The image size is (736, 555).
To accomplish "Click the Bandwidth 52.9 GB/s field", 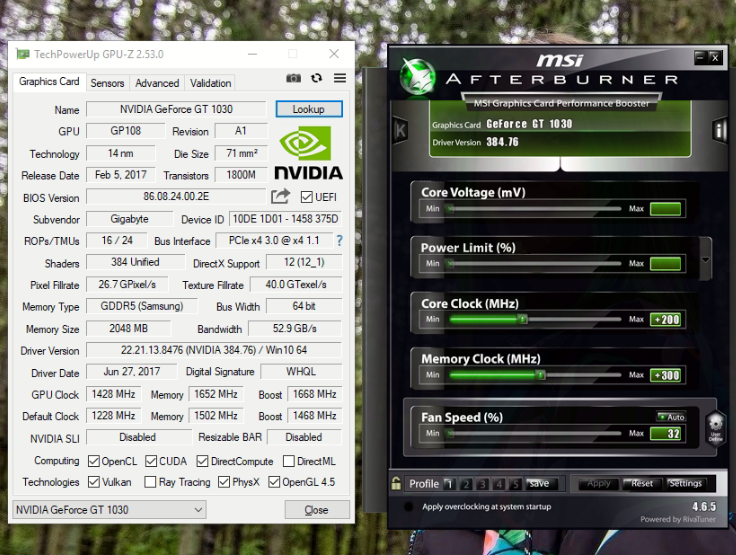I will 295,328.
